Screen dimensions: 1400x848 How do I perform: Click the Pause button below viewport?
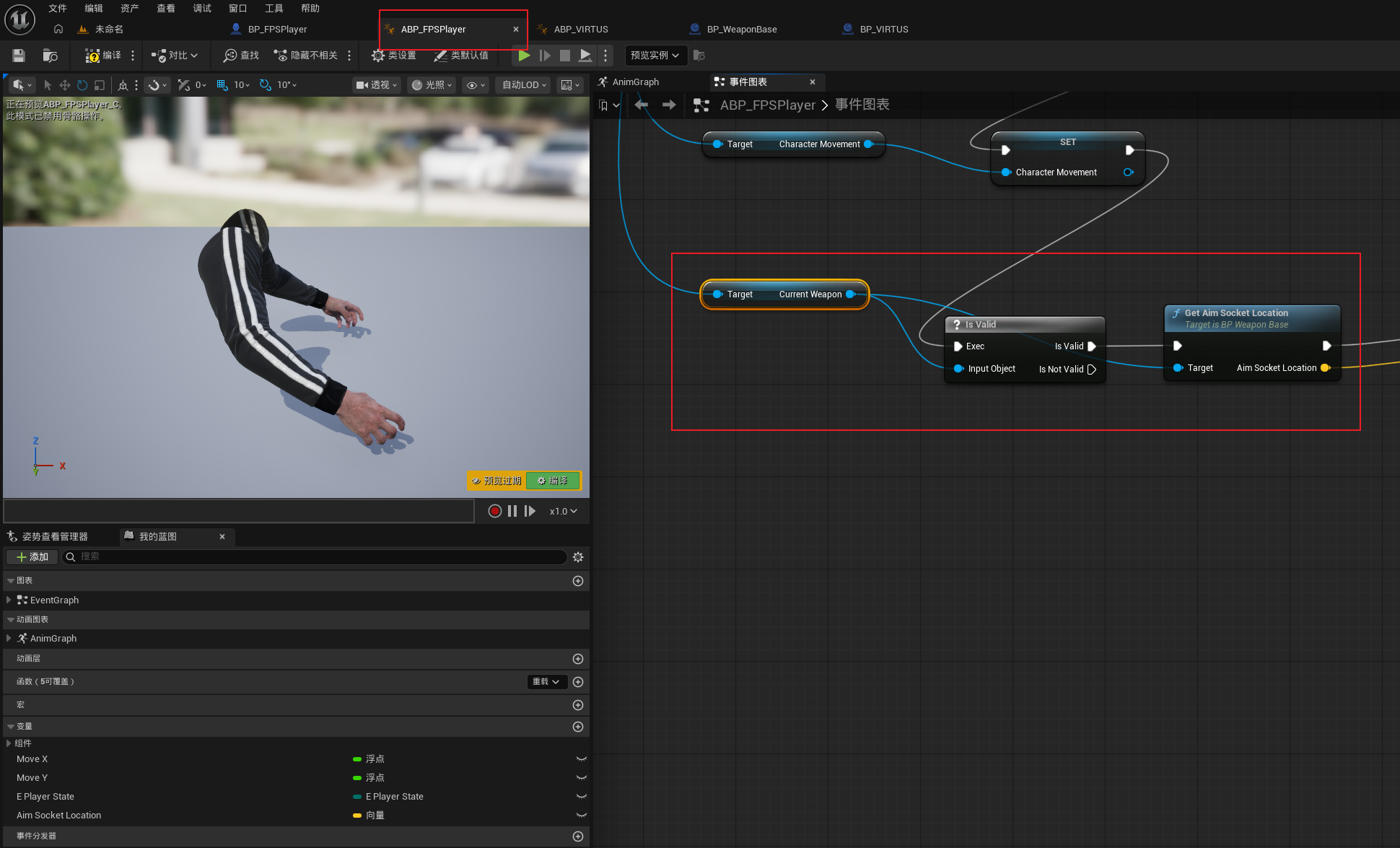[x=512, y=511]
